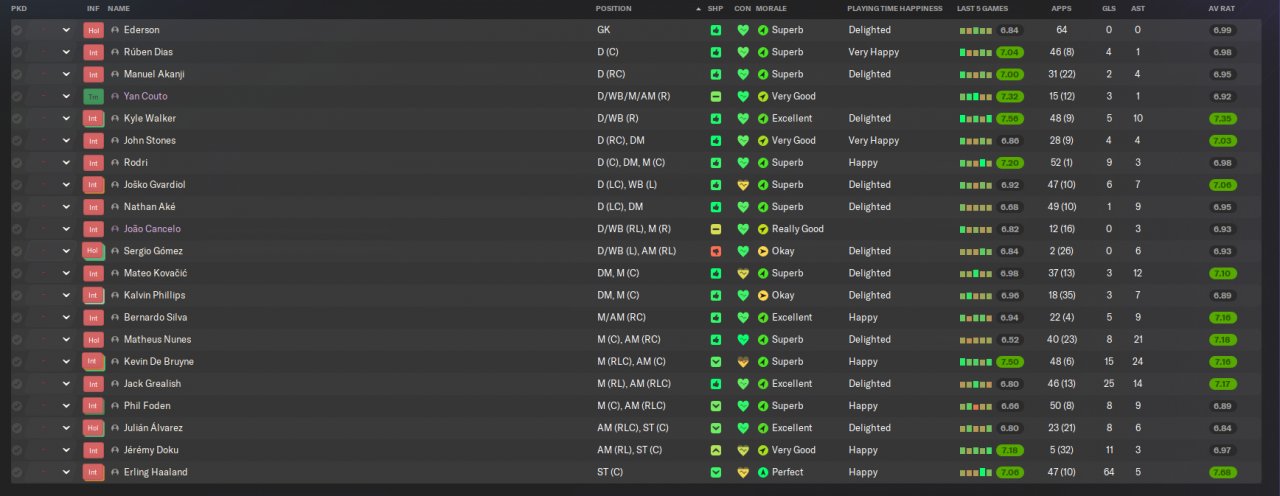Click Rúben Dias's 'Int' info badge

click(94, 52)
